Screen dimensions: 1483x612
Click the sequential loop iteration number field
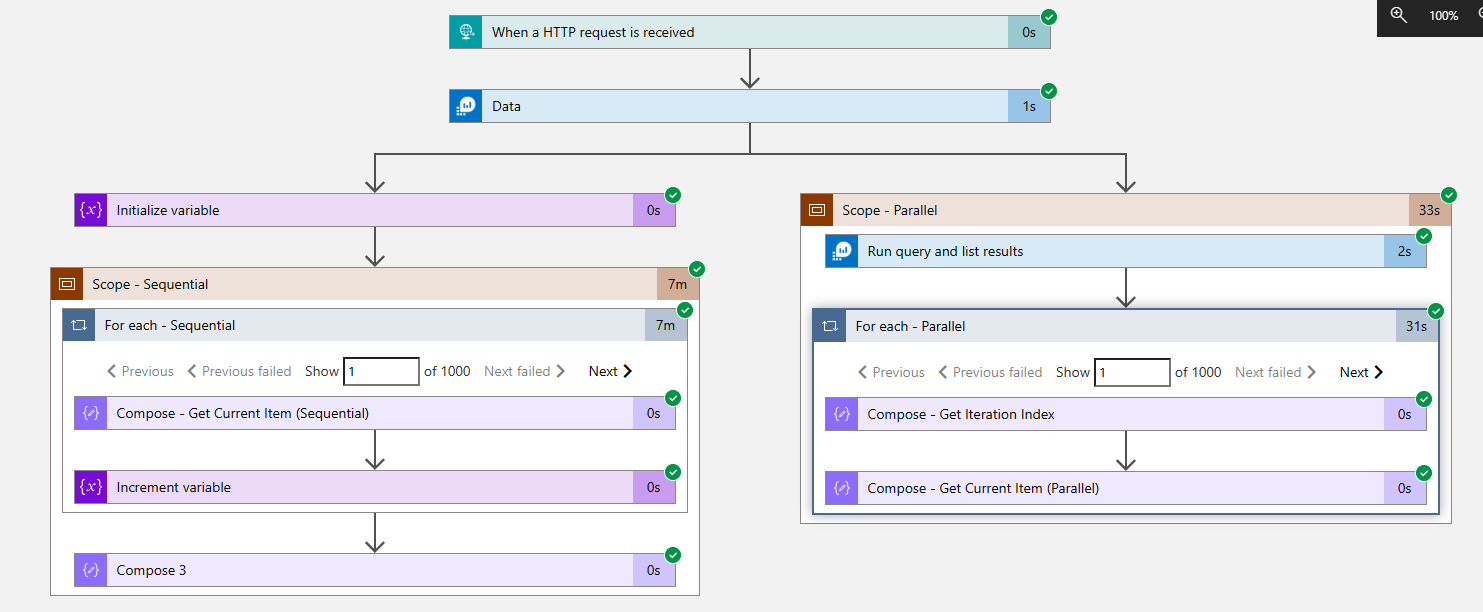[381, 371]
